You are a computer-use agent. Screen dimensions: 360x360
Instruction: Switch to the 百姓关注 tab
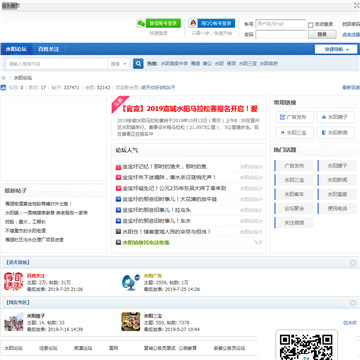coord(48,49)
